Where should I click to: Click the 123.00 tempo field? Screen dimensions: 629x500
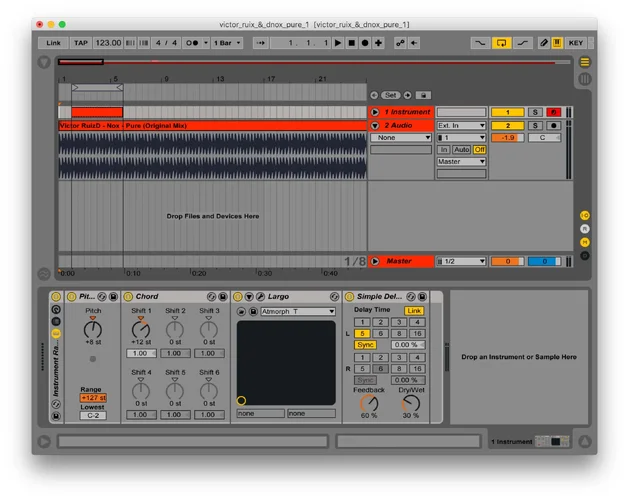coord(108,43)
